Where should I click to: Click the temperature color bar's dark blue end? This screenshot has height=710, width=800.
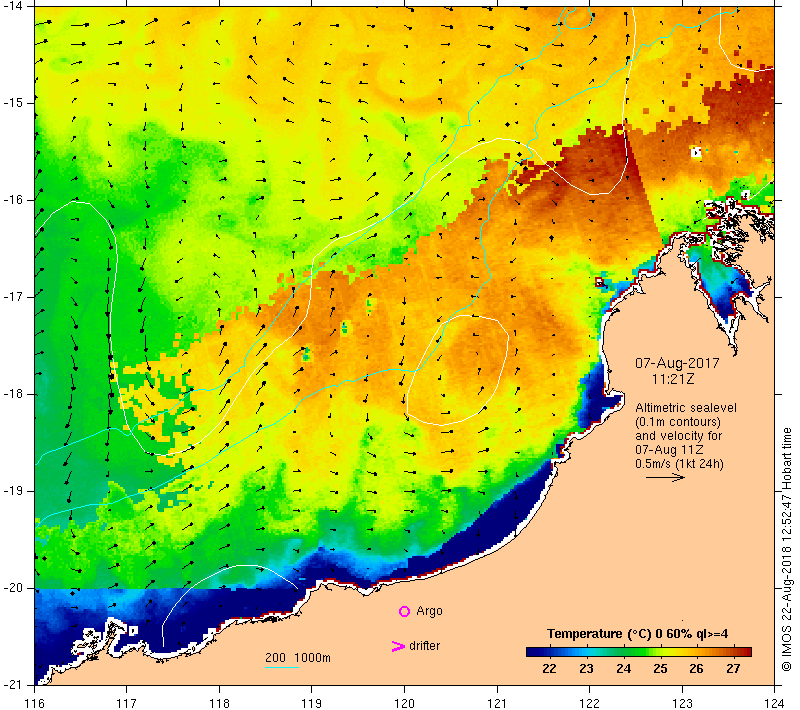[531, 652]
